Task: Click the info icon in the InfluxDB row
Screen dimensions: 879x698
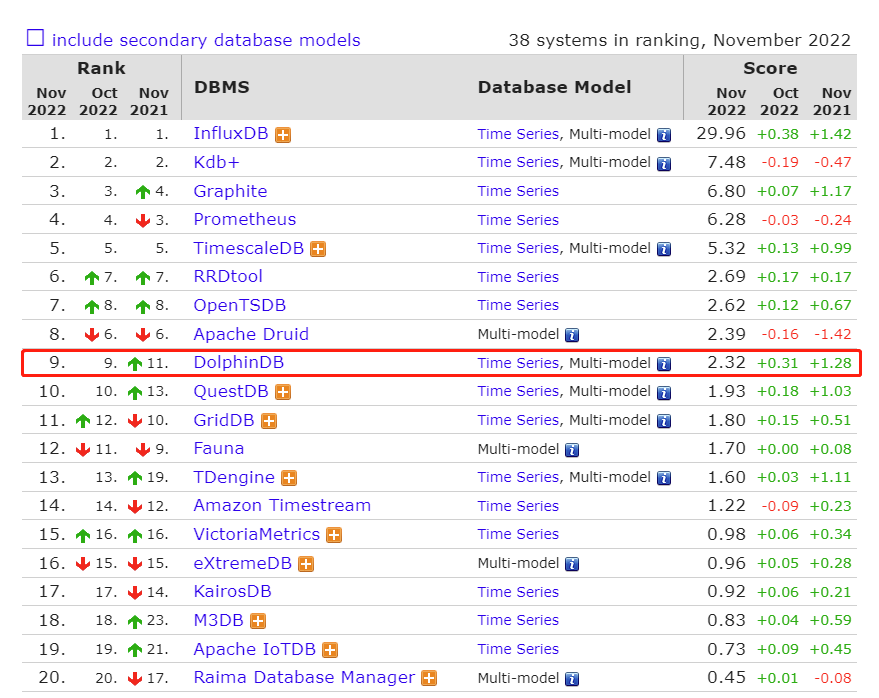Action: coord(664,135)
